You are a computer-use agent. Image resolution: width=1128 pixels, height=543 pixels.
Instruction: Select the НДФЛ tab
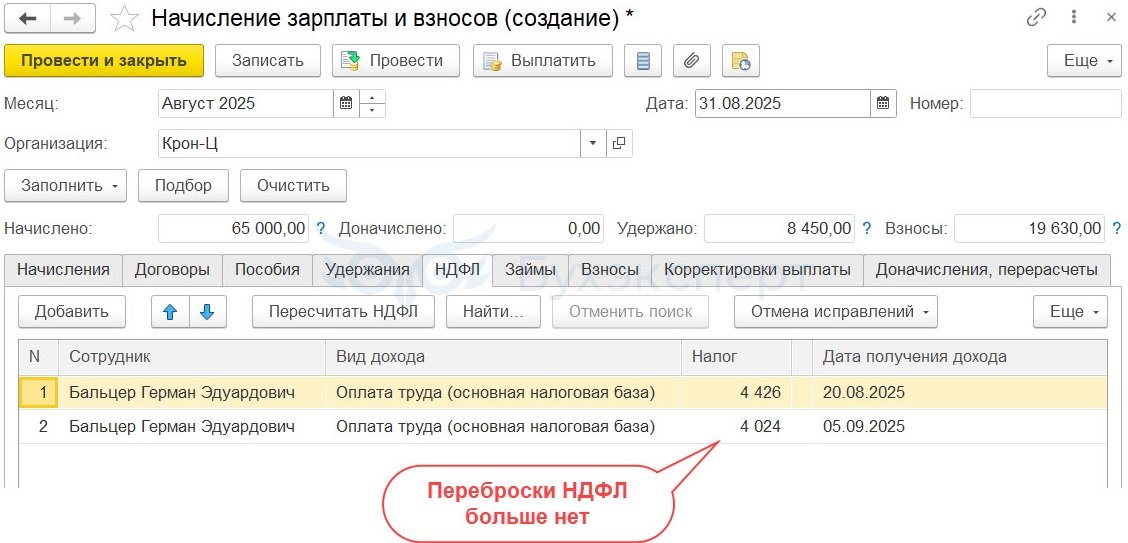pos(458,270)
